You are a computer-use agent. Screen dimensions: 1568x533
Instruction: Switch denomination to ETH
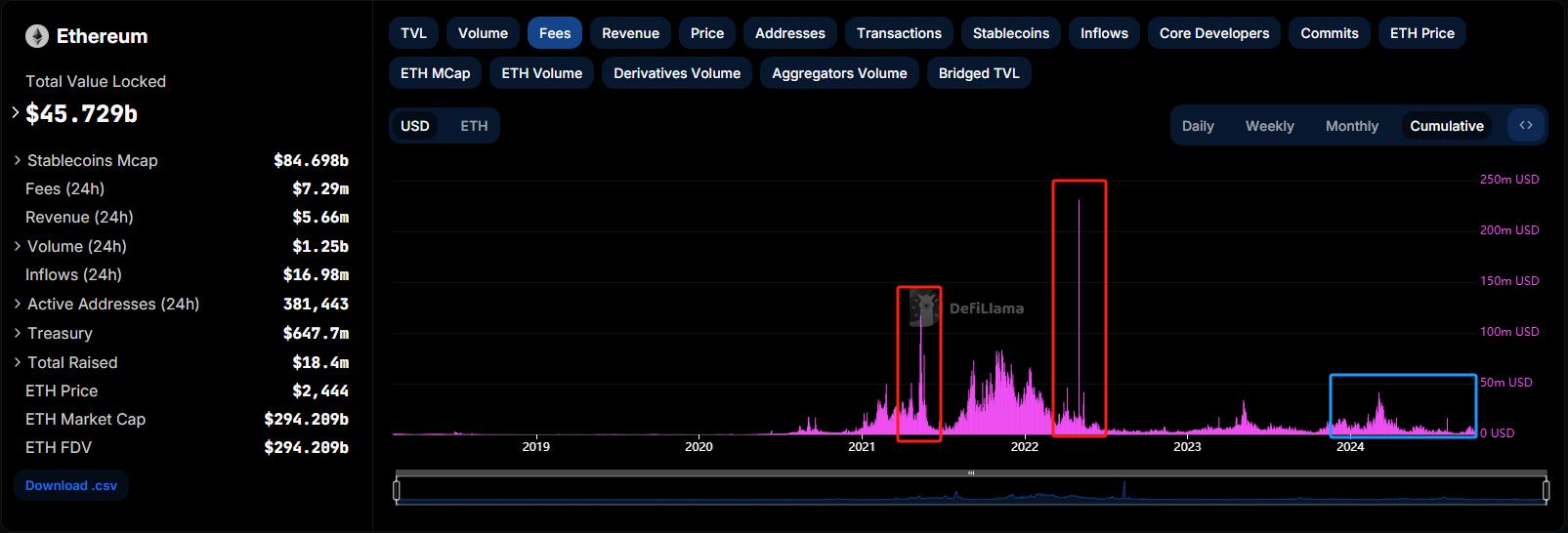click(474, 126)
